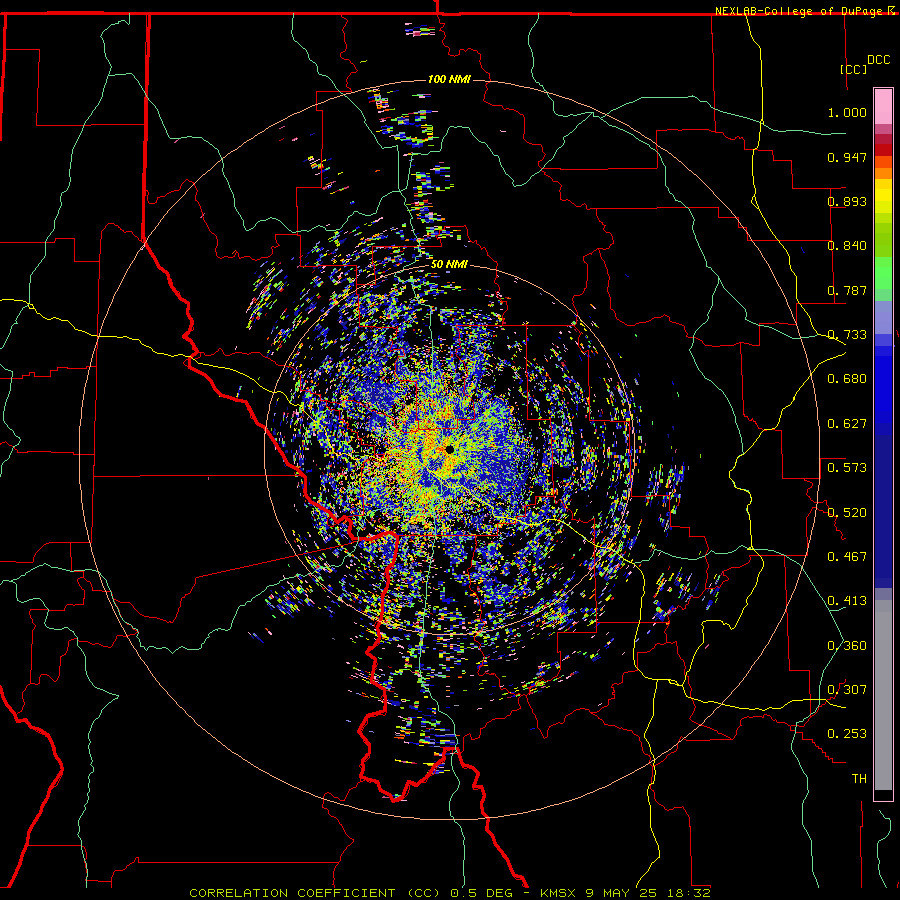Click the bright green swatch on color bar
Viewport: 900px width, 900px height.
pos(883,273)
